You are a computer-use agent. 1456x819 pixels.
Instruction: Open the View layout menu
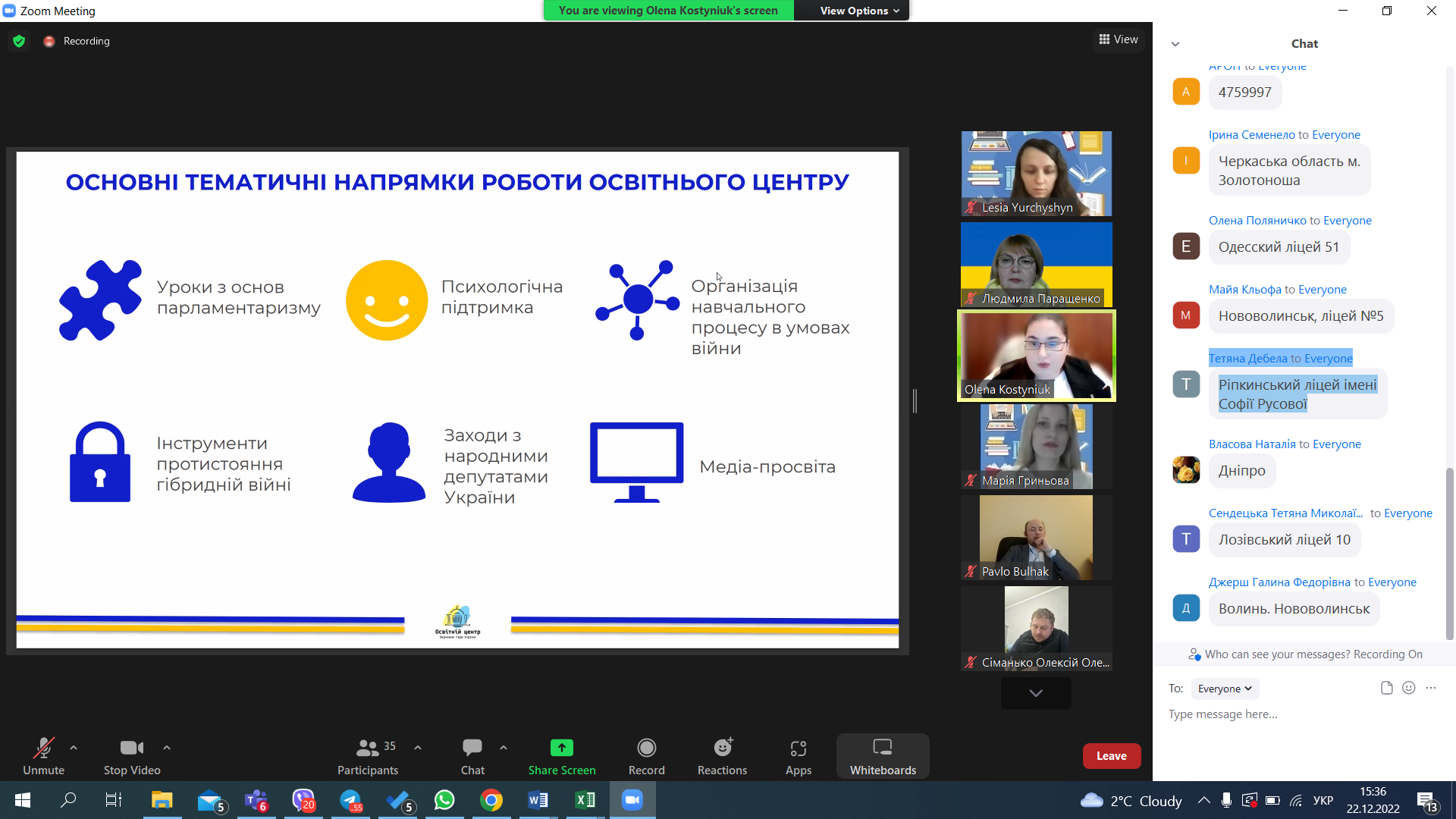point(1119,39)
